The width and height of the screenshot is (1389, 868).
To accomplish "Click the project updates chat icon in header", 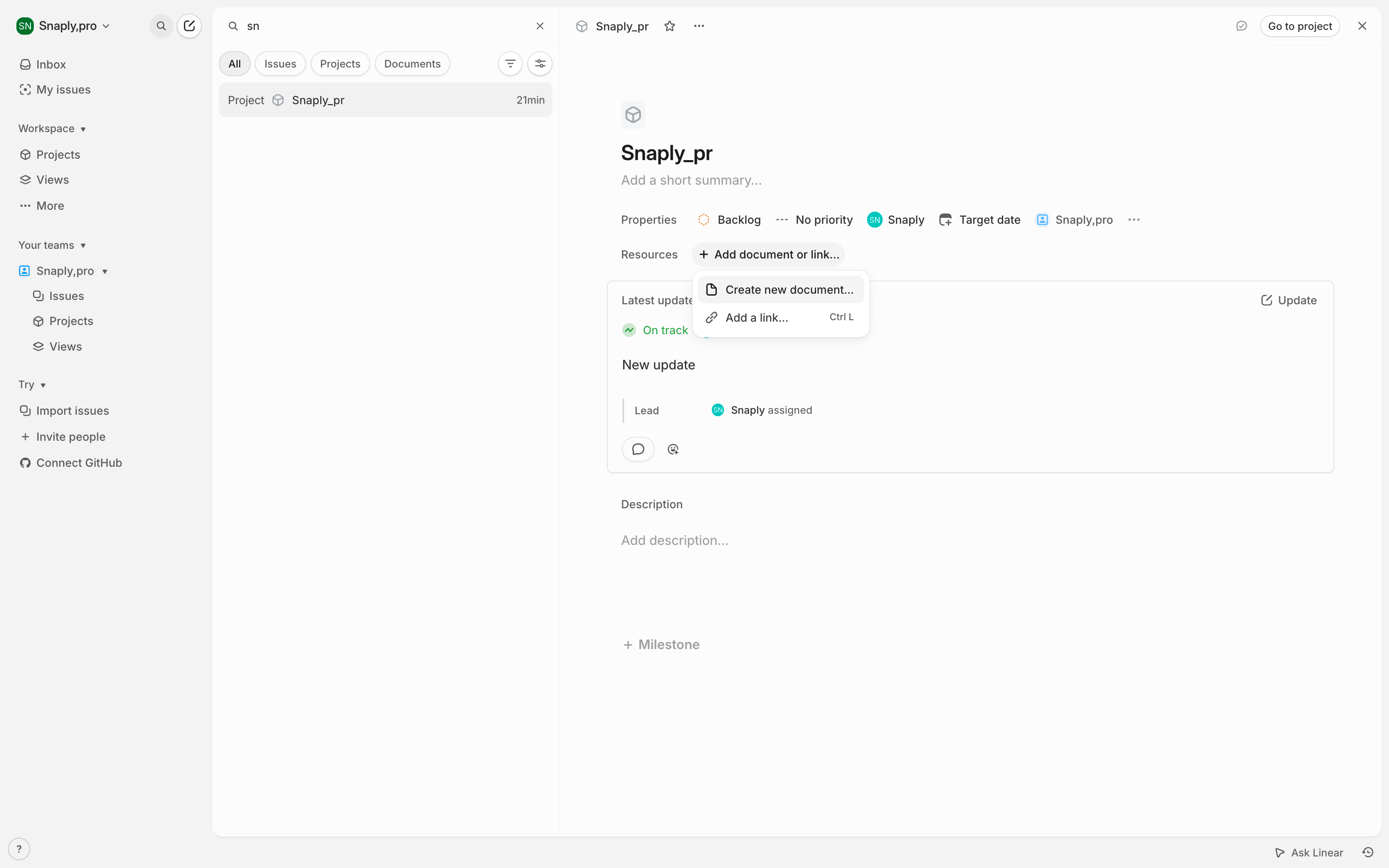I will 1241,26.
